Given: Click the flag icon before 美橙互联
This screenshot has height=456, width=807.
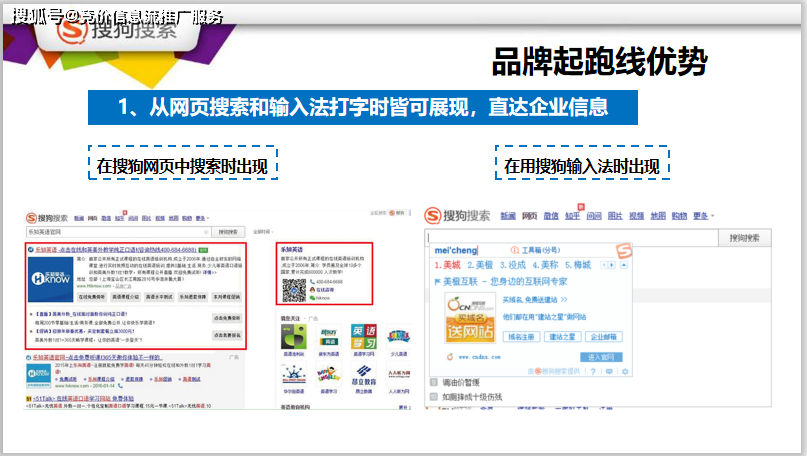Looking at the screenshot, I should coord(437,282).
